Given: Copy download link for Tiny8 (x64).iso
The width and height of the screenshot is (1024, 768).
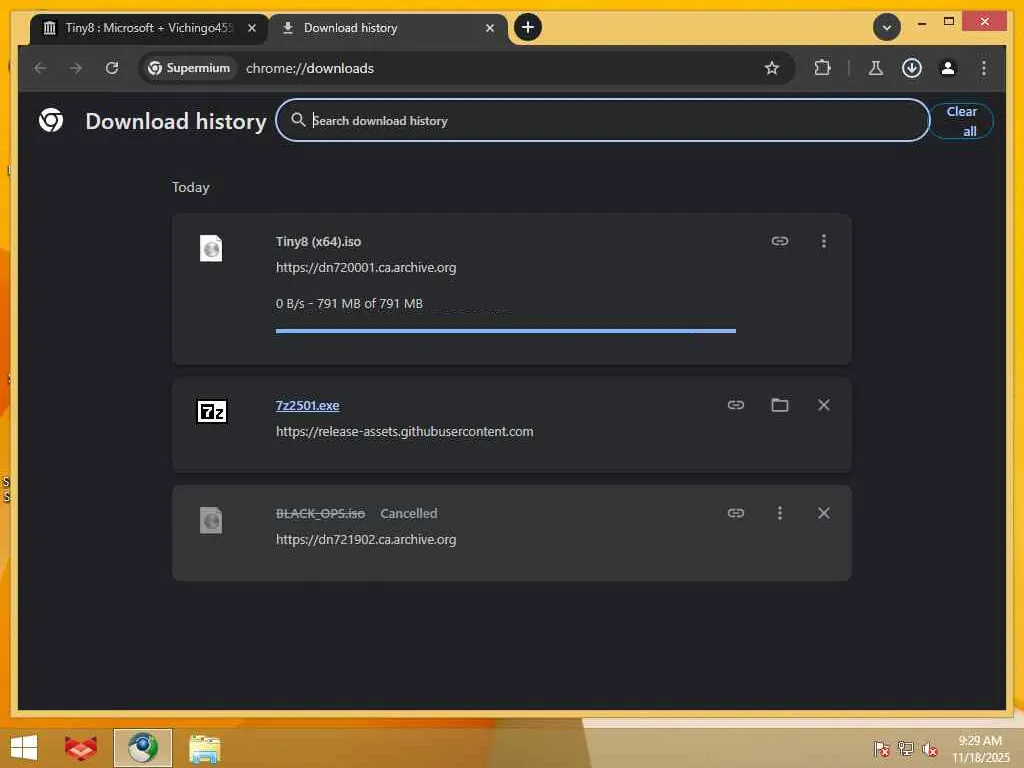Looking at the screenshot, I should 780,241.
